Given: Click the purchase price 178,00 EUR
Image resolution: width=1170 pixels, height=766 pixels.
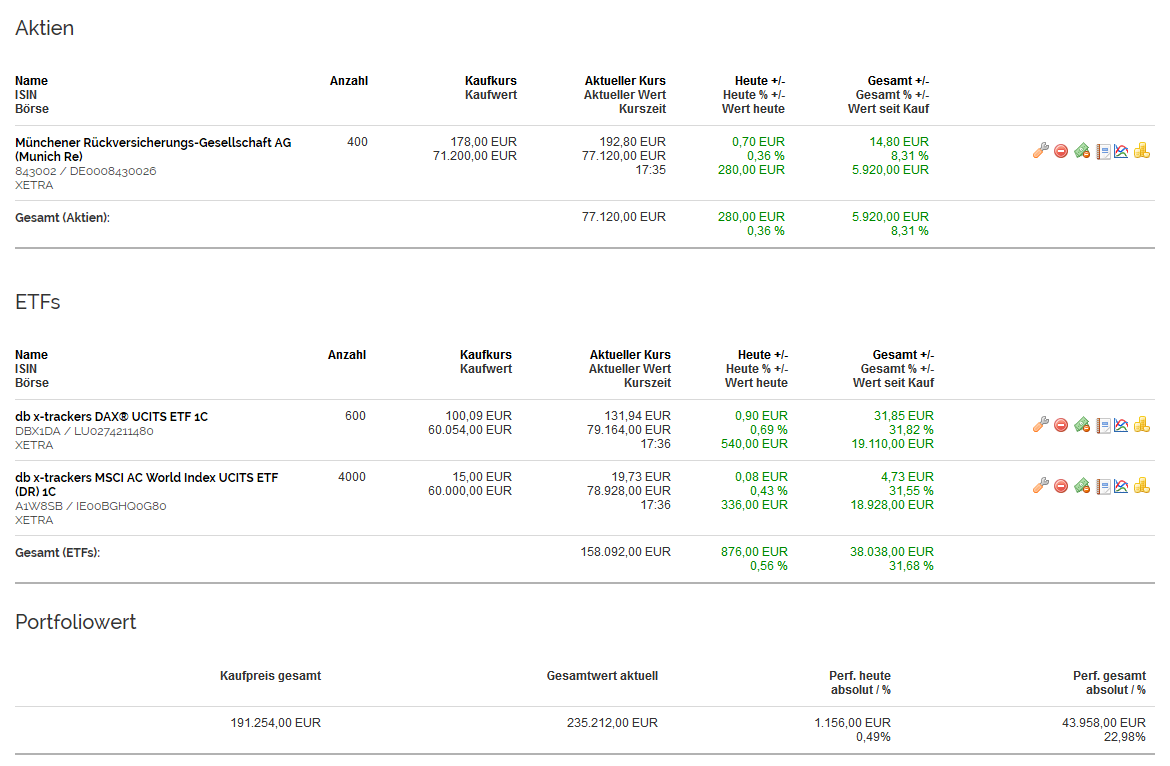Looking at the screenshot, I should click(x=484, y=142).
